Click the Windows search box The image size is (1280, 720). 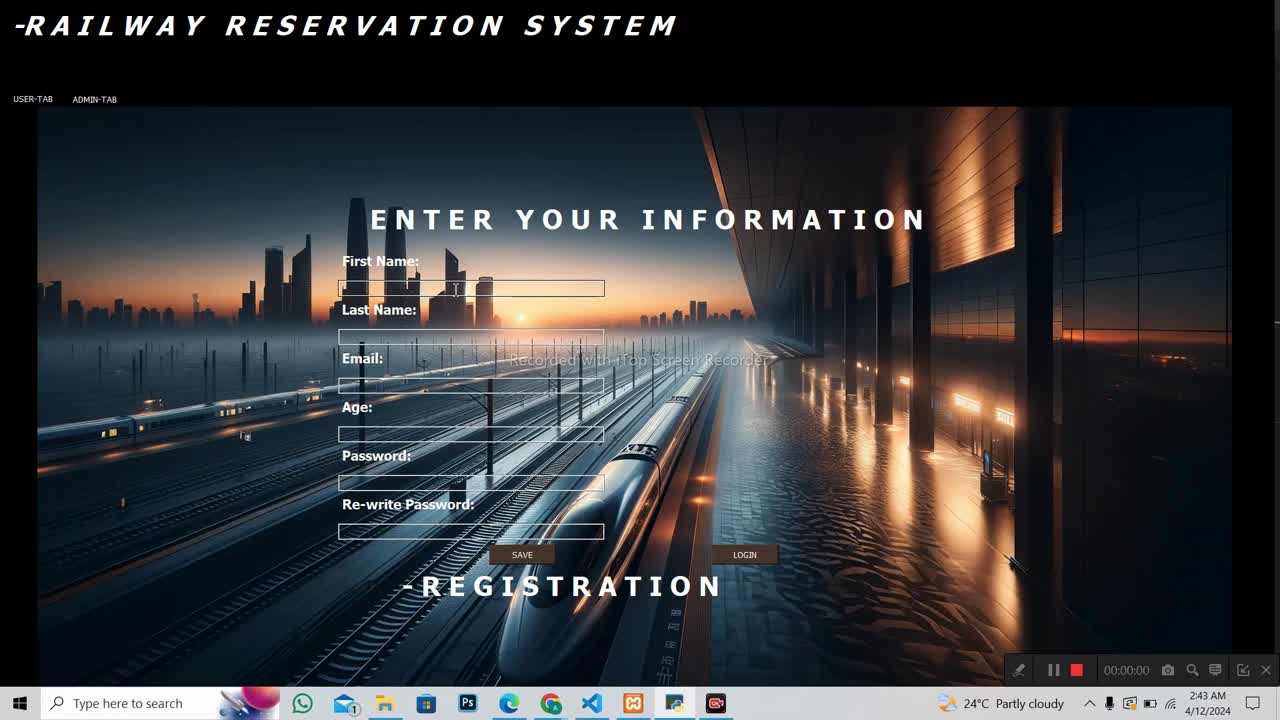pyautogui.click(x=128, y=703)
